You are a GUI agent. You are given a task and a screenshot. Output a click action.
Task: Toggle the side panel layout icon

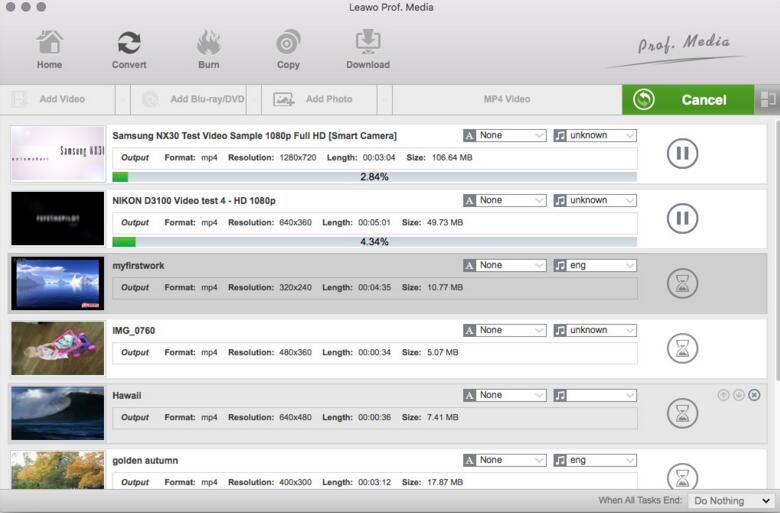click(768, 100)
